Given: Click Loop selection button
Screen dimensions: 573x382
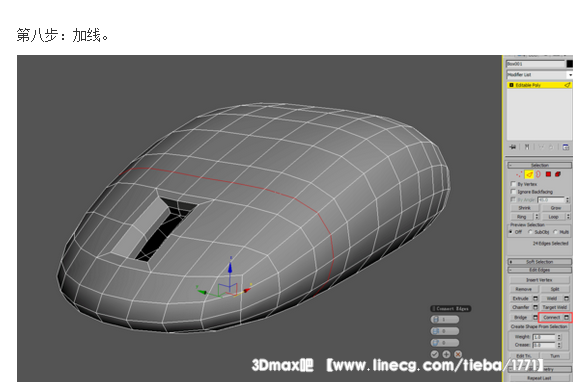Looking at the screenshot, I should 554,217.
